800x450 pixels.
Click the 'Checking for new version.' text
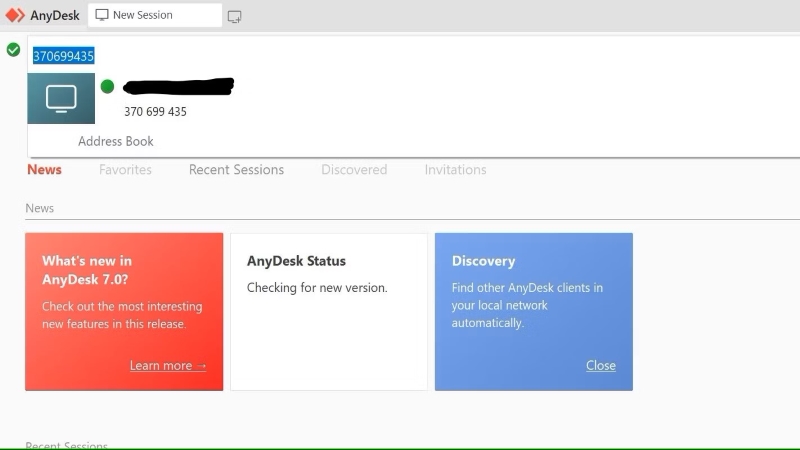317,288
